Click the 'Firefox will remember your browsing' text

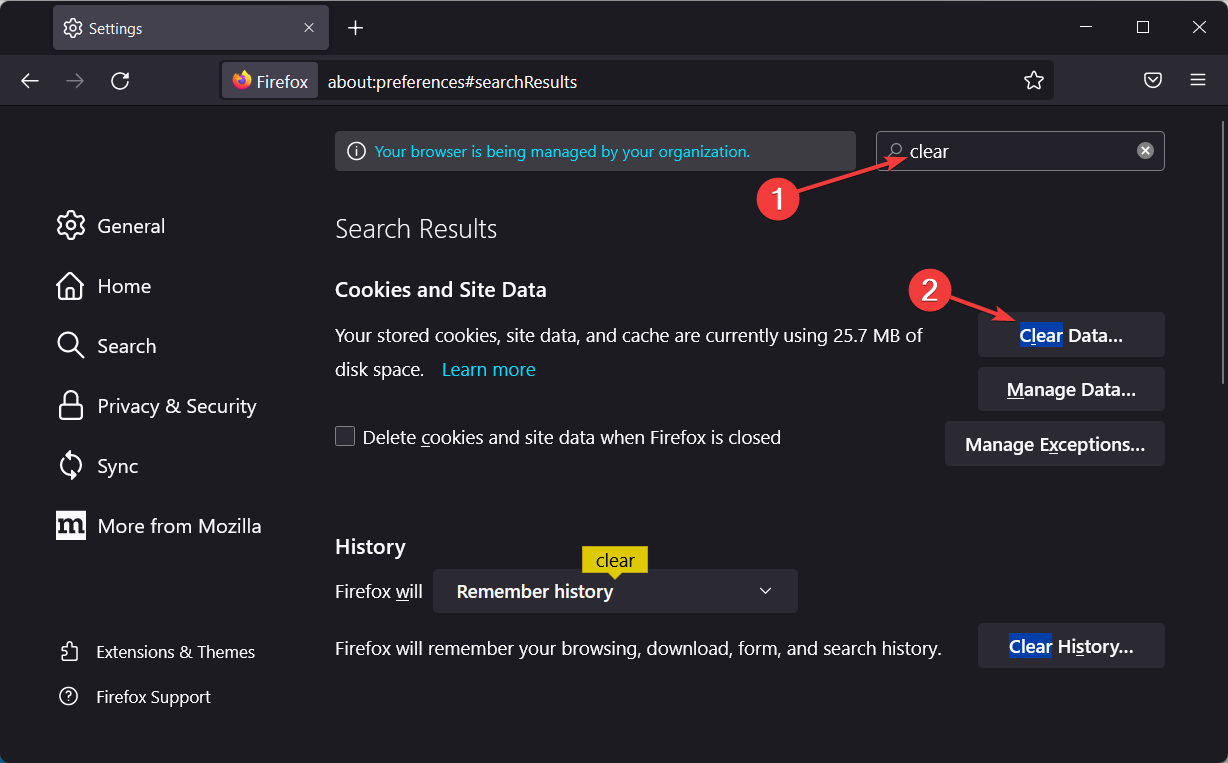(x=638, y=649)
